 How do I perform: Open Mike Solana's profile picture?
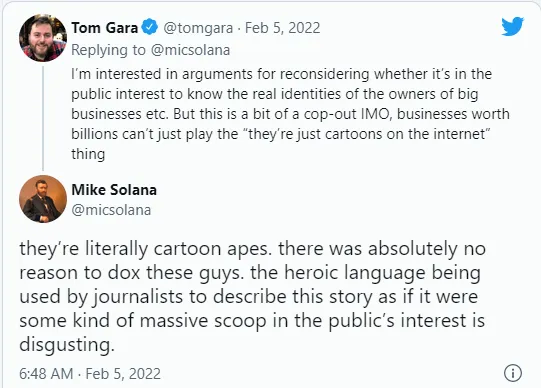(43, 199)
